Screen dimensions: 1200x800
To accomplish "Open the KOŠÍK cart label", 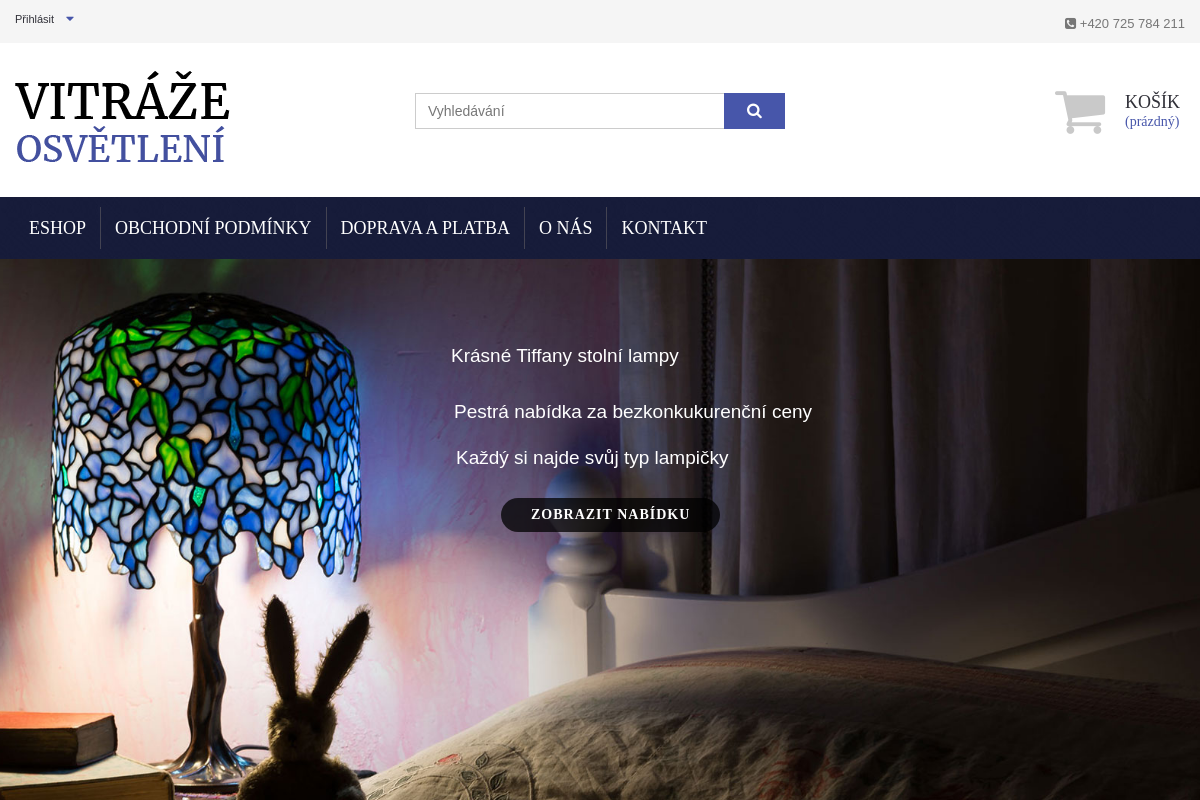I will pyautogui.click(x=1152, y=102).
